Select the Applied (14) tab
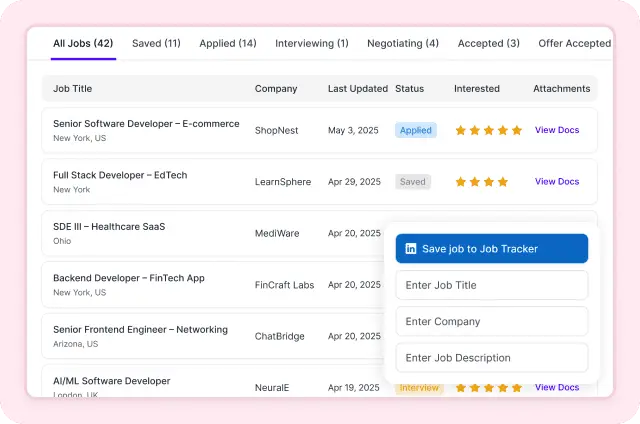Screen dimensions: 640x424 (227, 43)
